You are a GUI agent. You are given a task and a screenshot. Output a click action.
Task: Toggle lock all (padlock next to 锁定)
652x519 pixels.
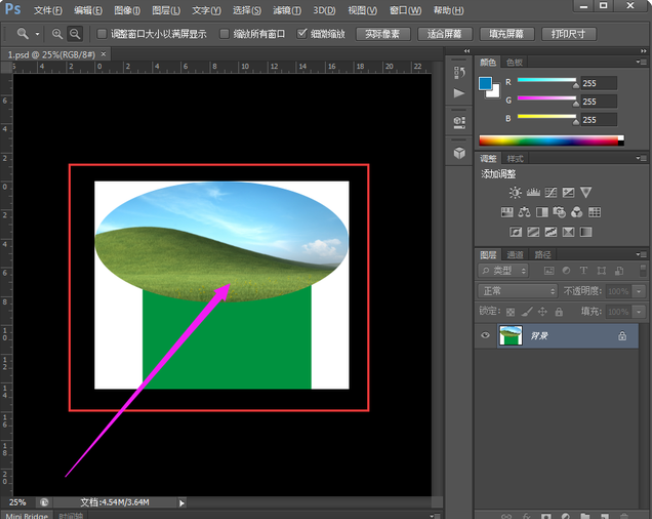point(559,311)
